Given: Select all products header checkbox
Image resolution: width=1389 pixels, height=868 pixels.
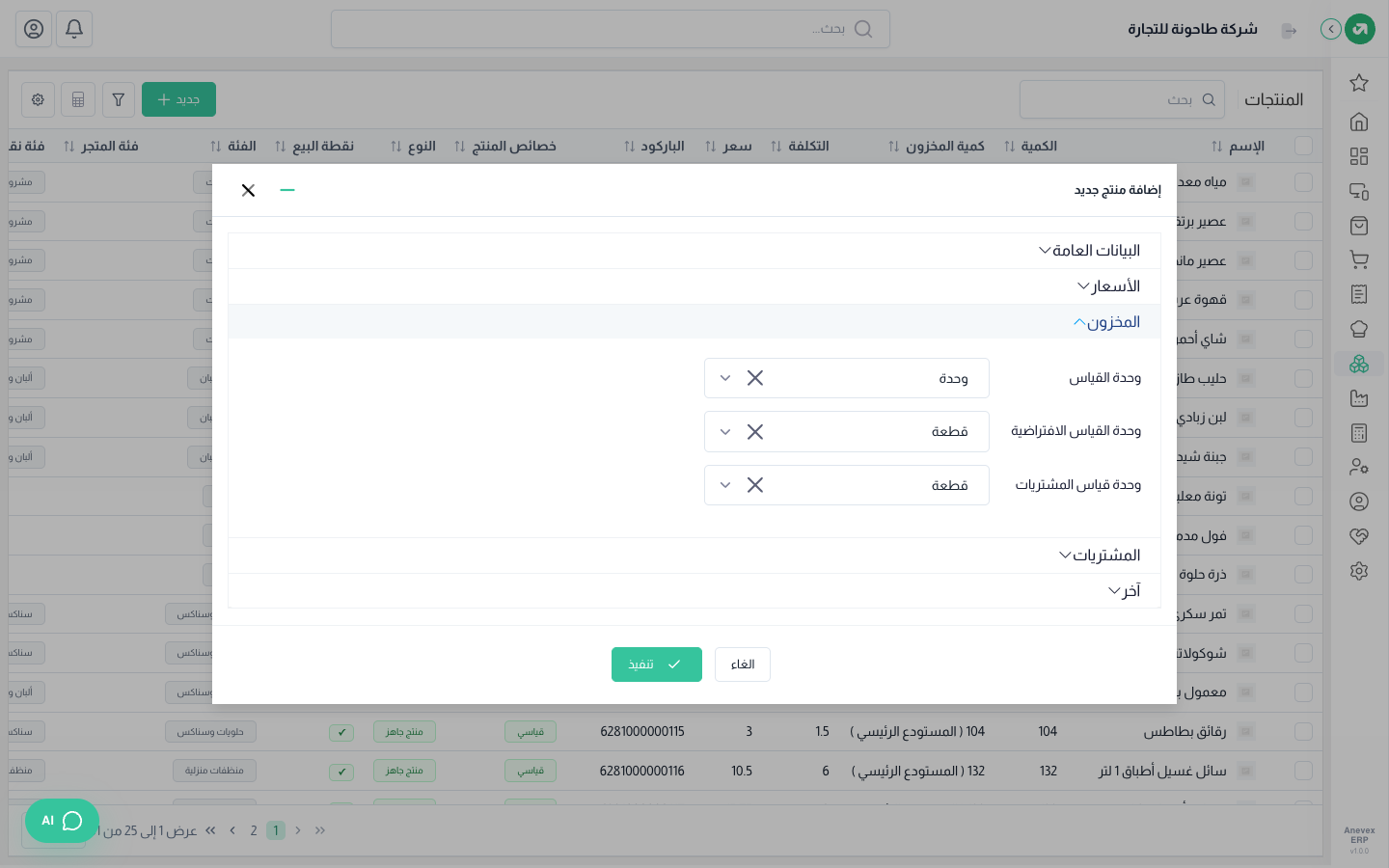Looking at the screenshot, I should (x=1304, y=146).
